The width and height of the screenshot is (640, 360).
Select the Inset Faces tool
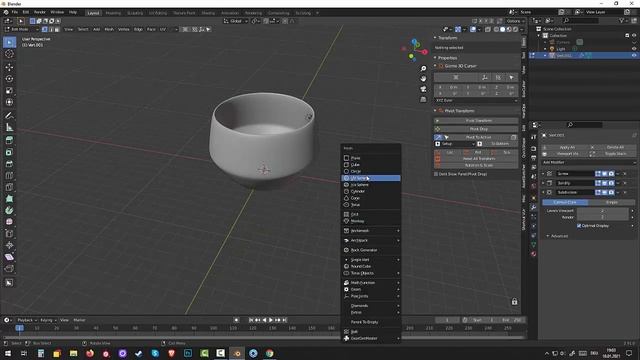coord(9,152)
